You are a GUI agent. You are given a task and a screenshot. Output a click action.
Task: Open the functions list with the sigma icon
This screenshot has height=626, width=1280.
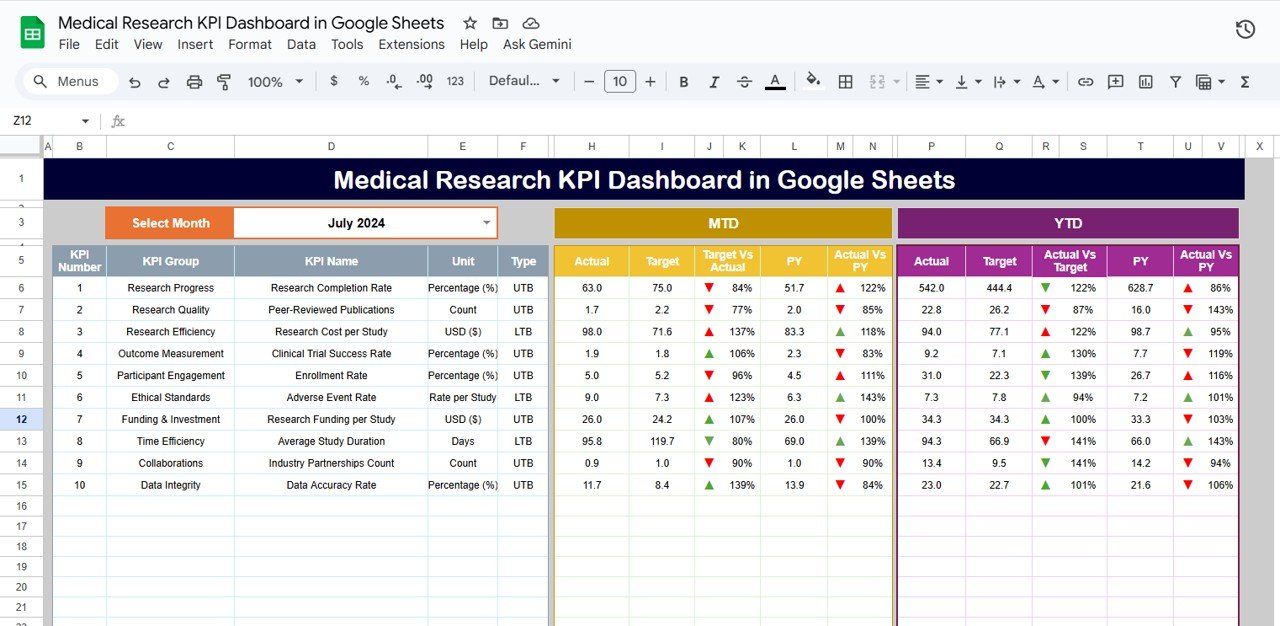click(1245, 82)
